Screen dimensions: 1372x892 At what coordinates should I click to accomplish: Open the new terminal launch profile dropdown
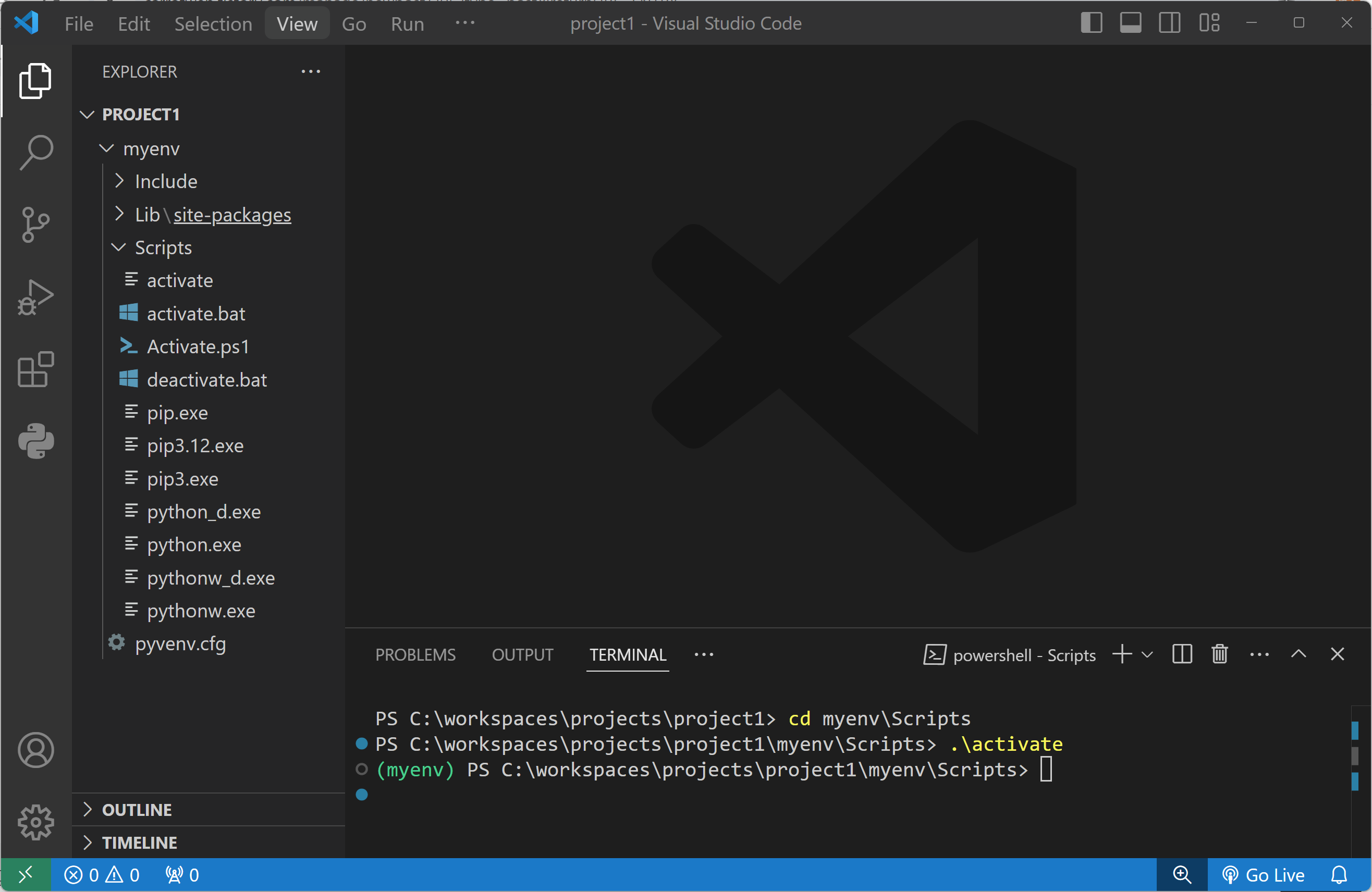[1147, 654]
